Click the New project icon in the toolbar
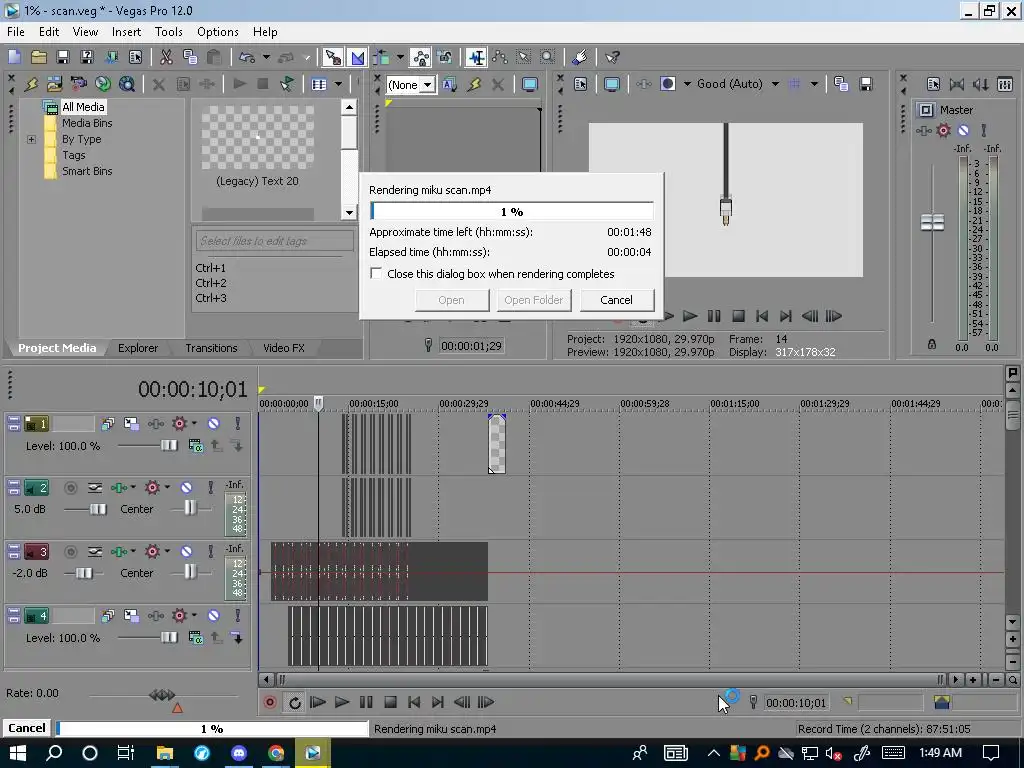The image size is (1024, 768). [x=14, y=57]
